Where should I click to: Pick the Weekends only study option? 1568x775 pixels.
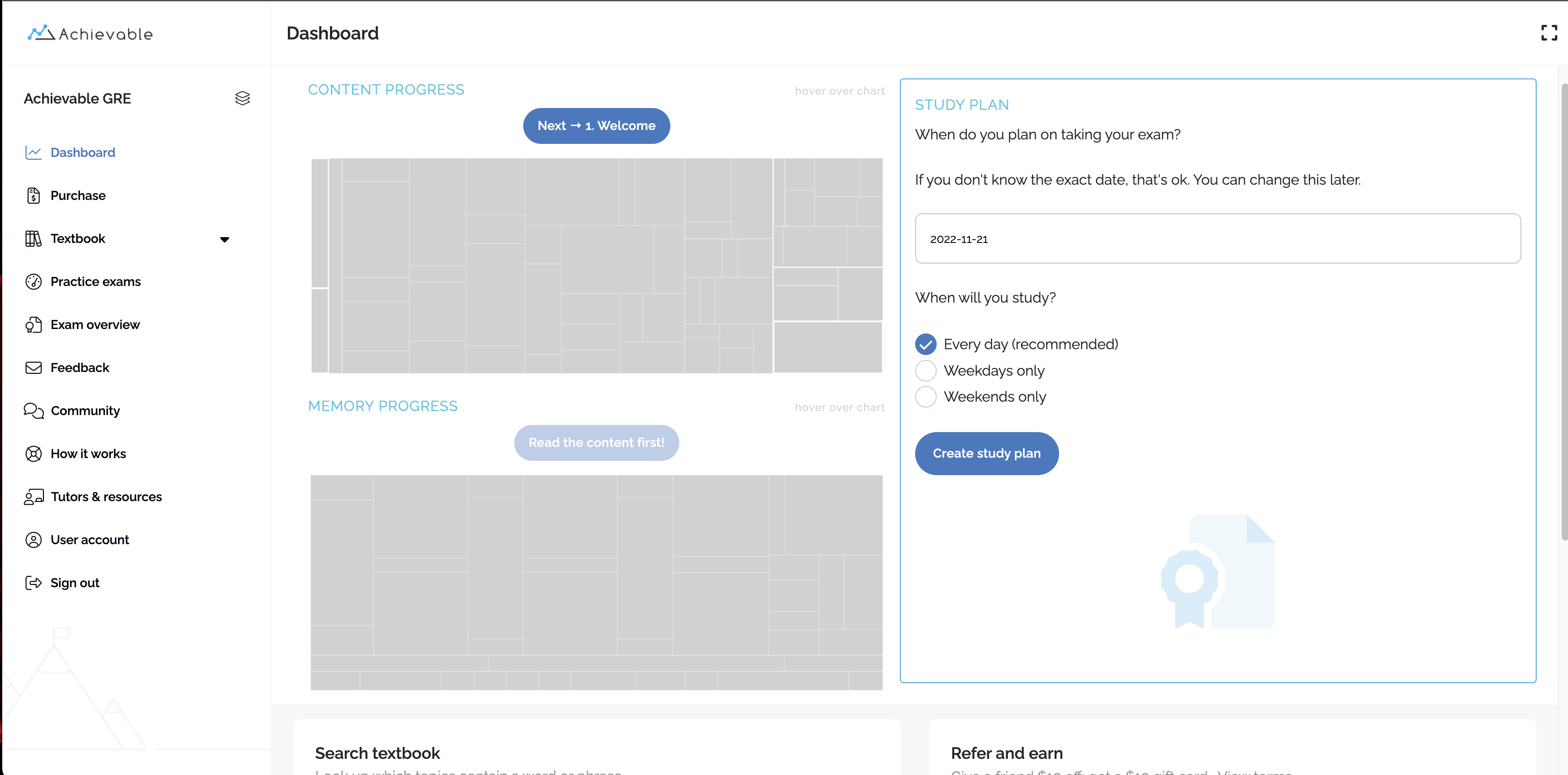click(925, 397)
